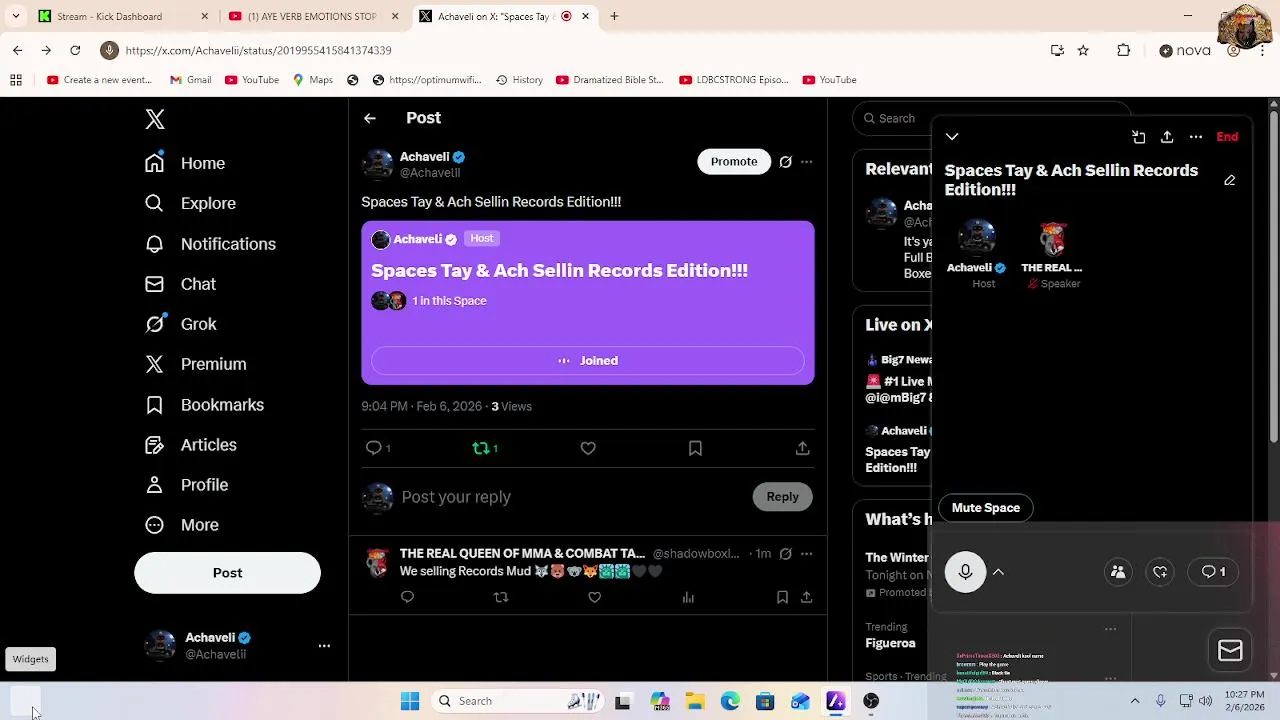Click the Promote button
The width and height of the screenshot is (1280, 720).
pyautogui.click(x=734, y=161)
